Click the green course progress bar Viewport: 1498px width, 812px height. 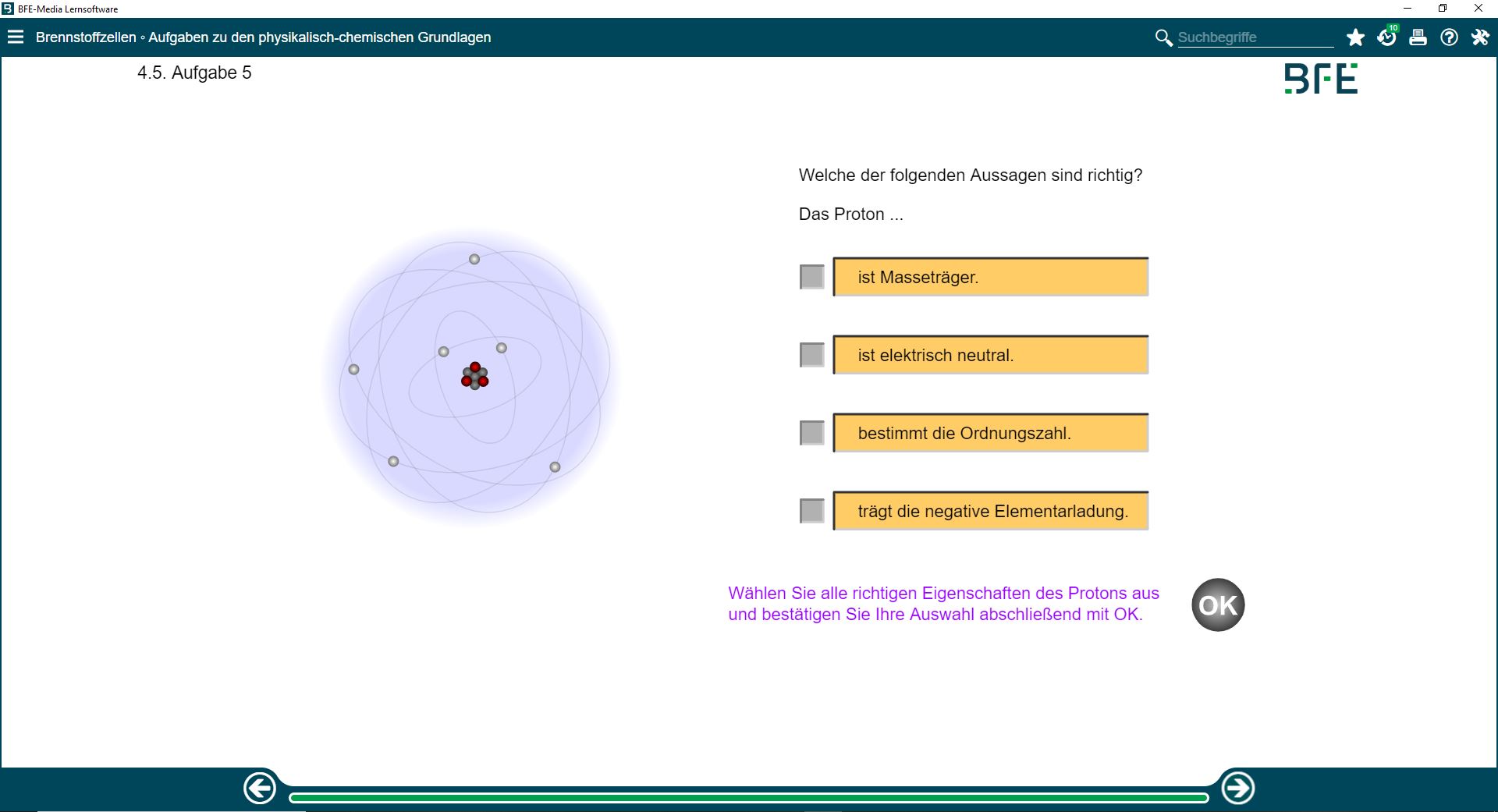[748, 797]
